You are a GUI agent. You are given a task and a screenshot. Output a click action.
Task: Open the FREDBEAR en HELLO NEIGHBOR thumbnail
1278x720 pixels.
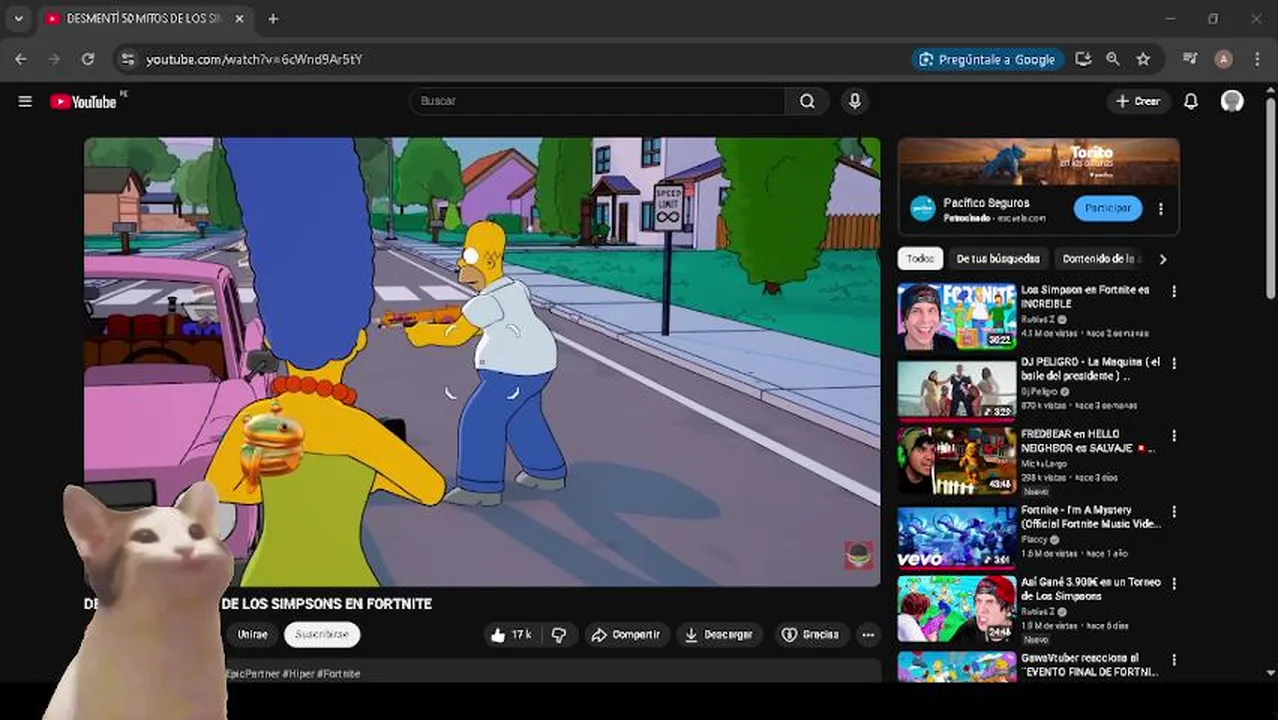click(x=957, y=461)
